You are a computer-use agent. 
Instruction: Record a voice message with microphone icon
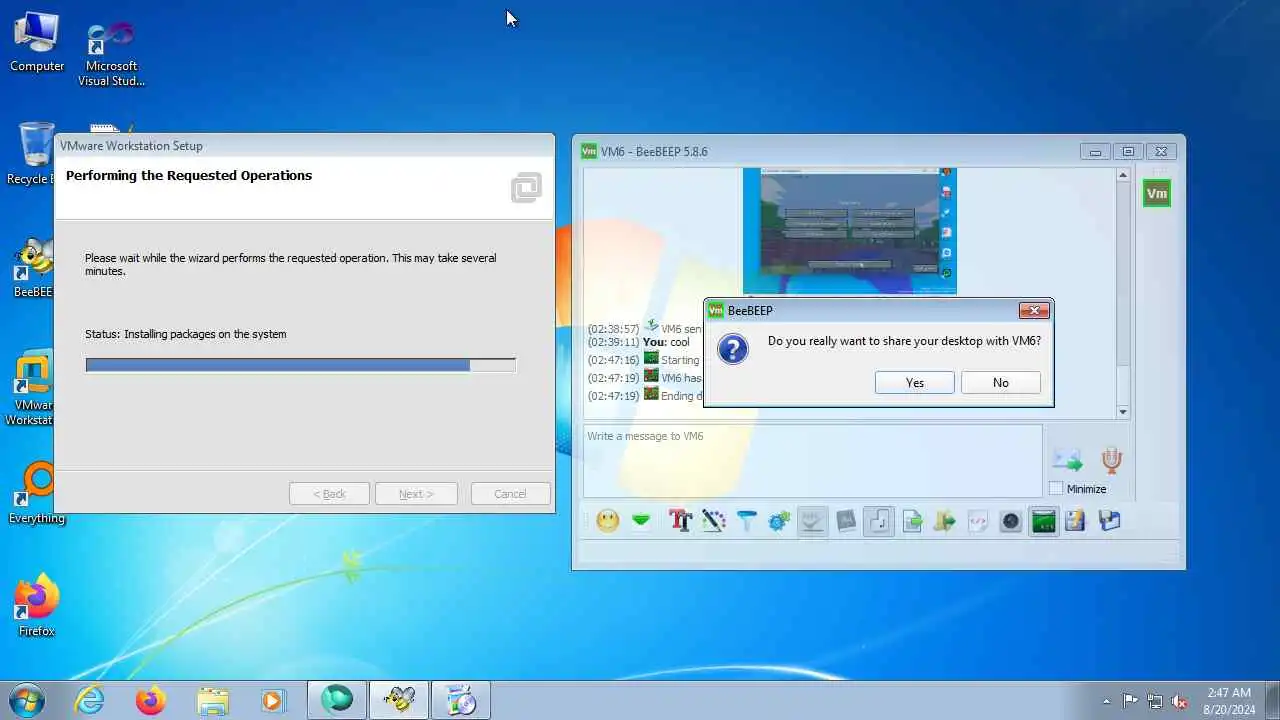tap(1111, 459)
